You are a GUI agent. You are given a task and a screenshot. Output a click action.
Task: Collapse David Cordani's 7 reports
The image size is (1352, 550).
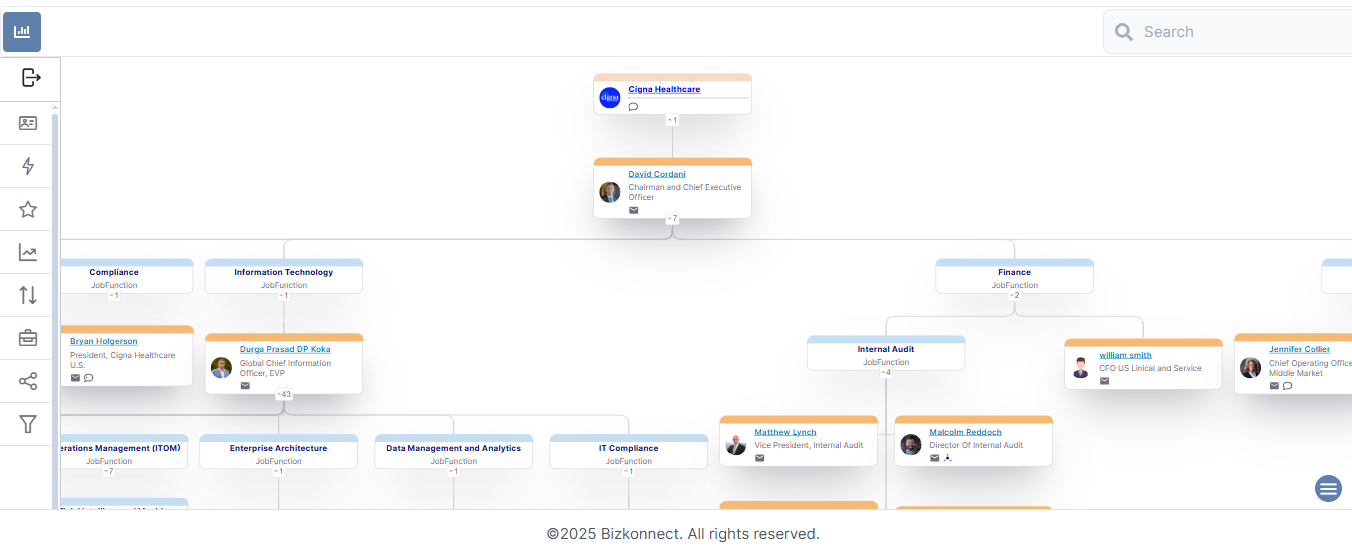(x=672, y=218)
